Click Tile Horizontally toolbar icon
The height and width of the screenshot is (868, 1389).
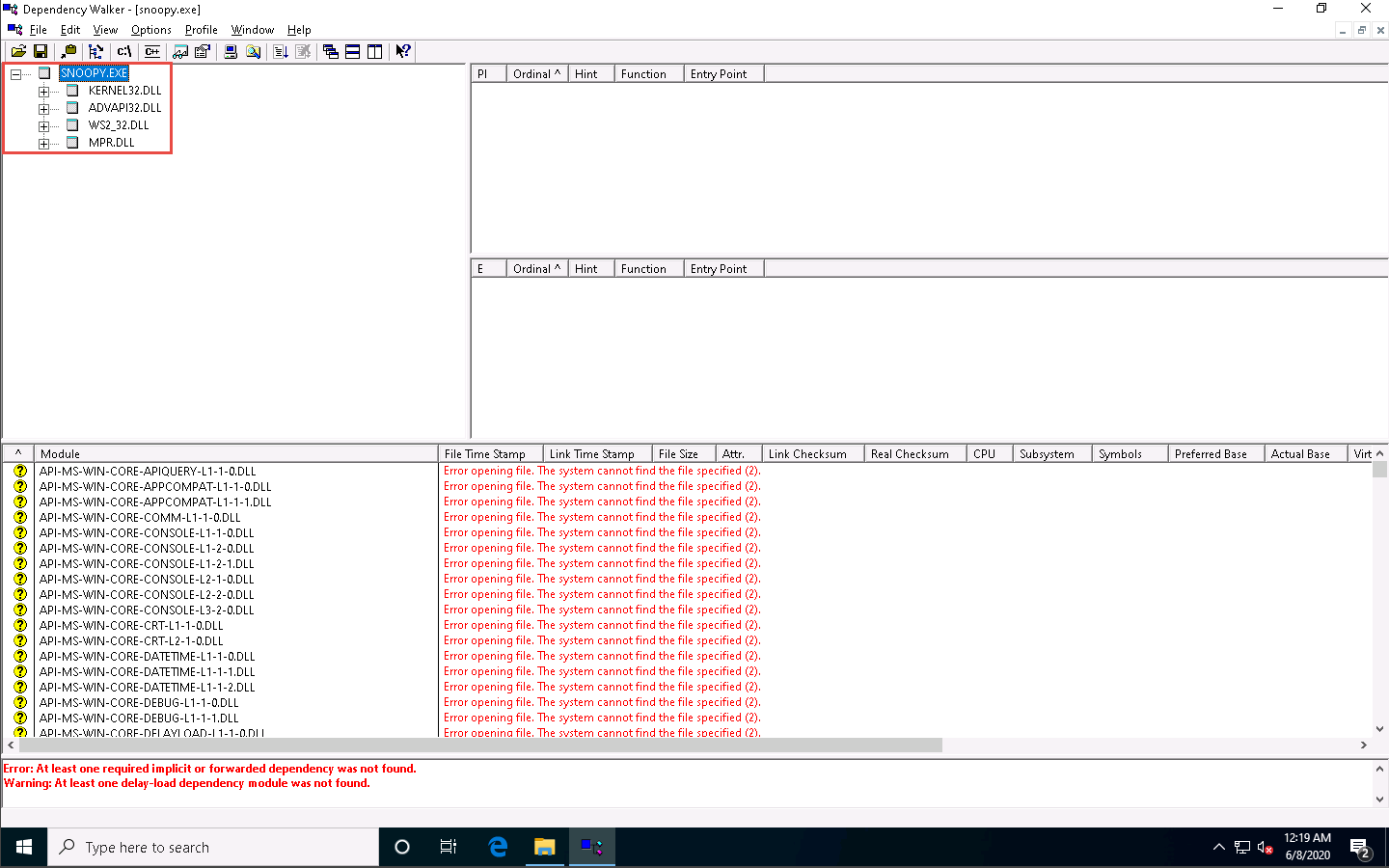coord(353,52)
